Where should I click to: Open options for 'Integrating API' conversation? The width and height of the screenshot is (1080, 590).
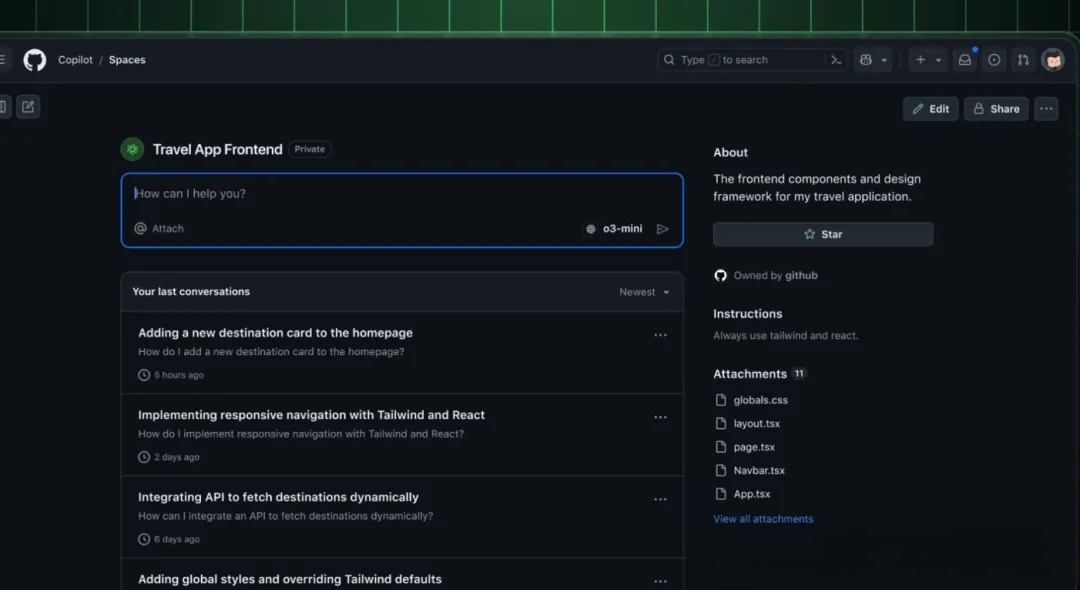point(660,499)
